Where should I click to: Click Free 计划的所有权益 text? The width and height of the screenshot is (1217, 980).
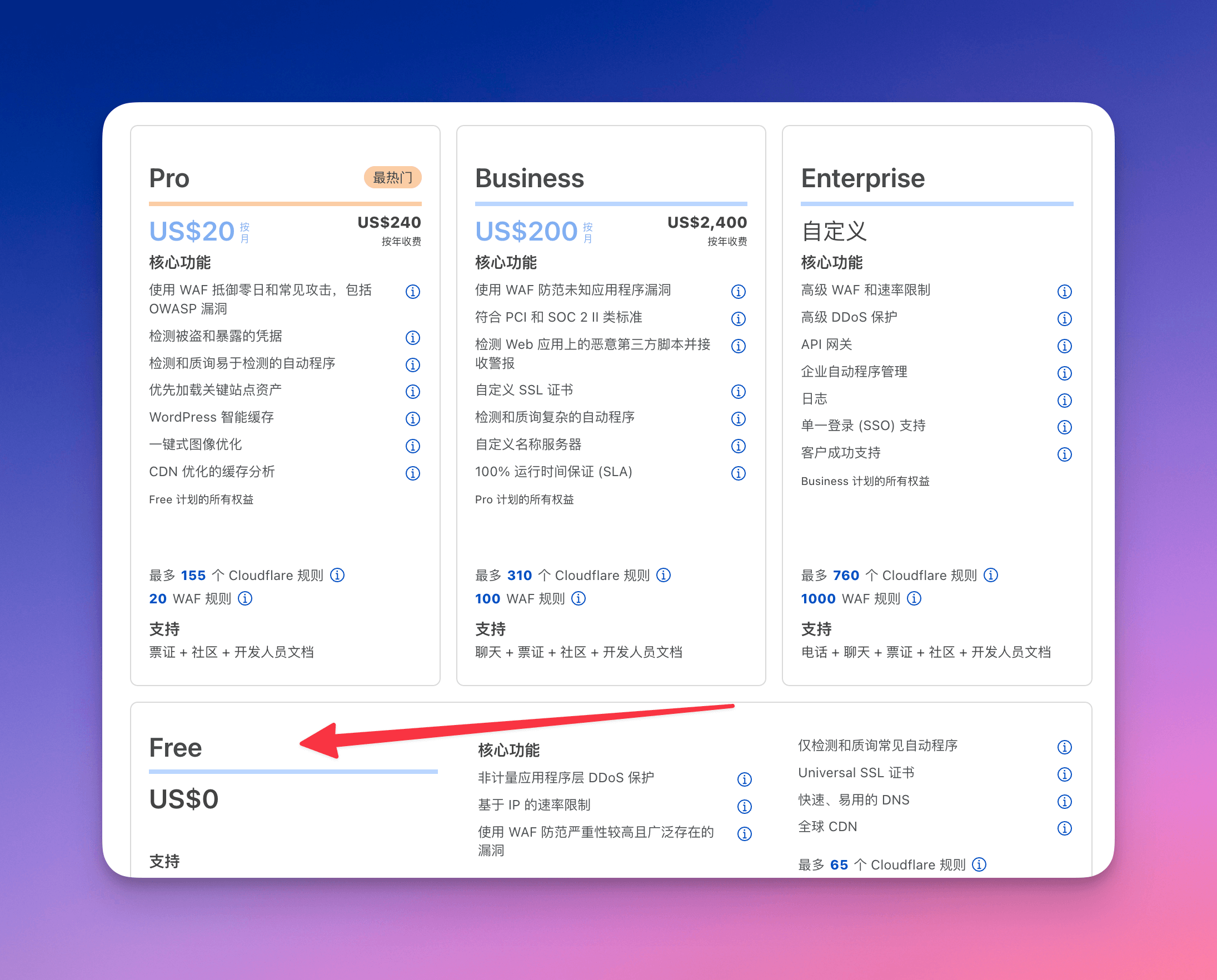(x=201, y=499)
